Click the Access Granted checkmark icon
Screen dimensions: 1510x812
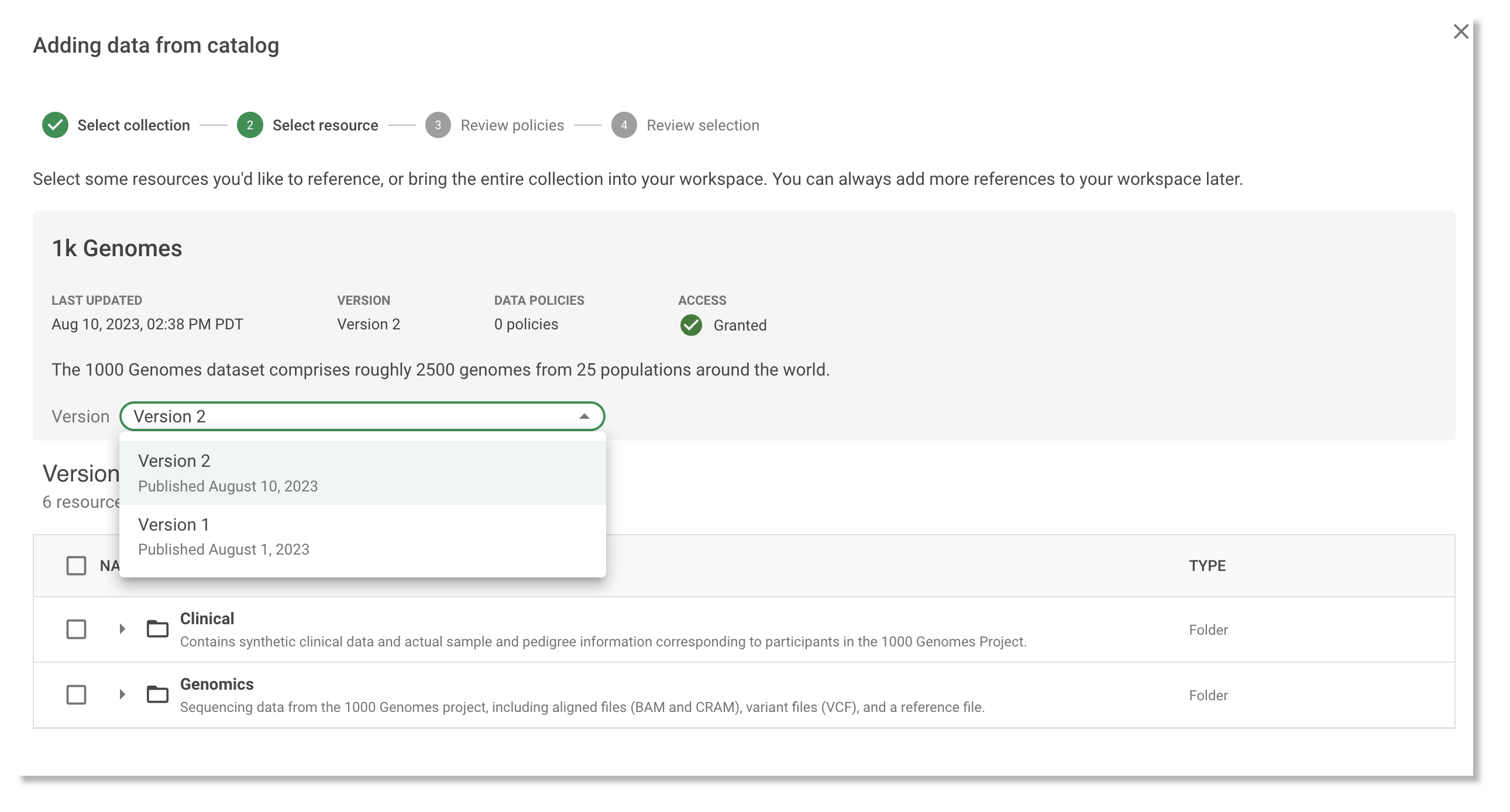pos(689,324)
